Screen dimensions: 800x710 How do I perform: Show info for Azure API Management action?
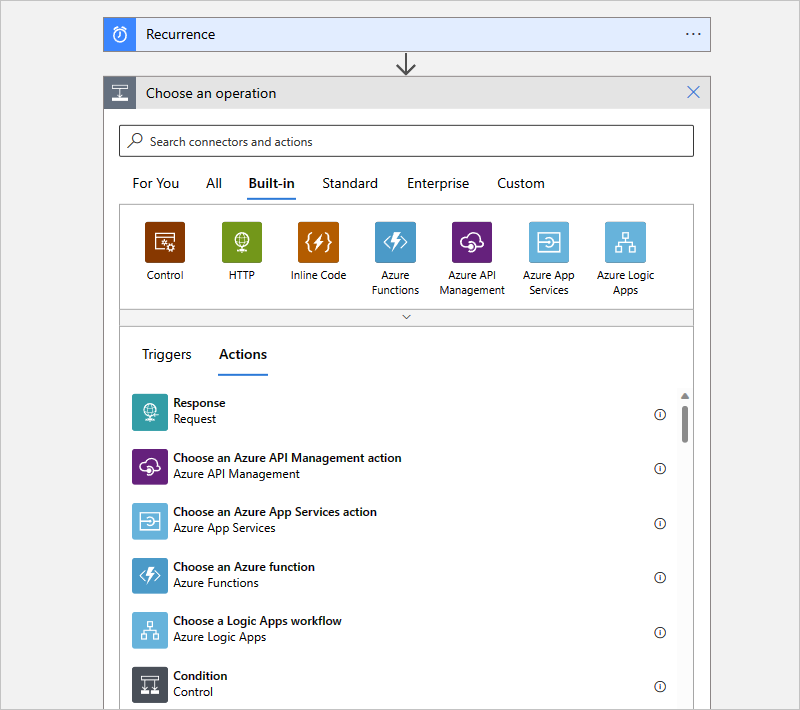[660, 469]
